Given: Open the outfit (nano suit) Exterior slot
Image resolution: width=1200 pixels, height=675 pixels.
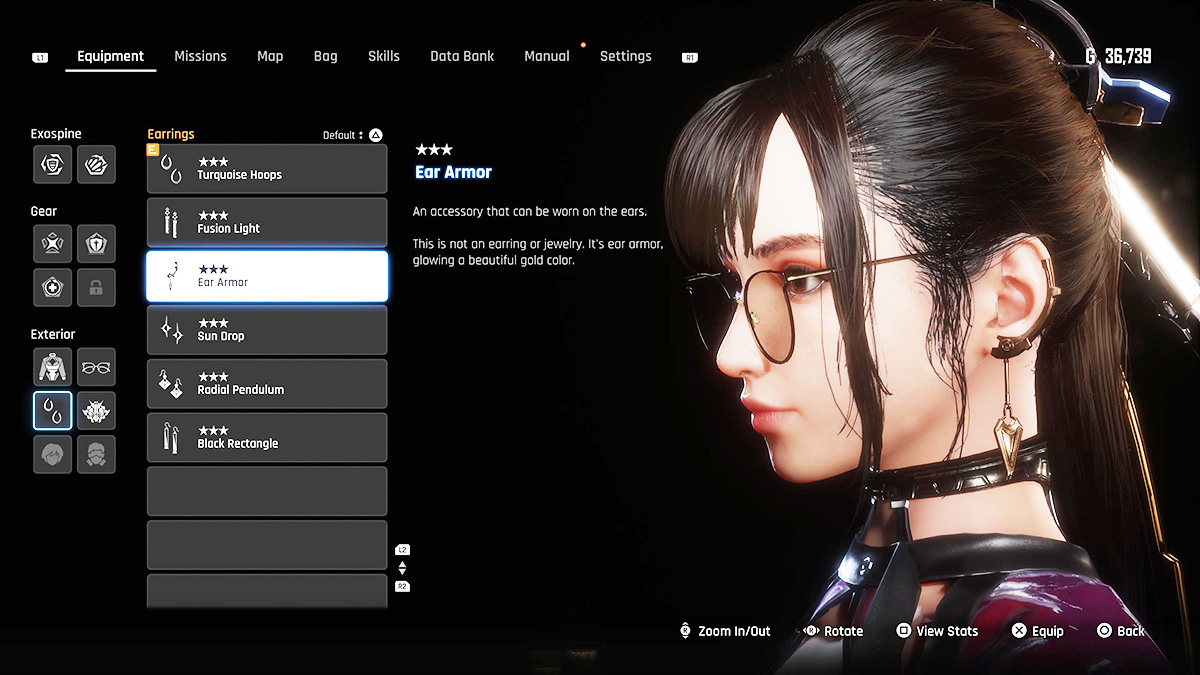Looking at the screenshot, I should [x=52, y=367].
